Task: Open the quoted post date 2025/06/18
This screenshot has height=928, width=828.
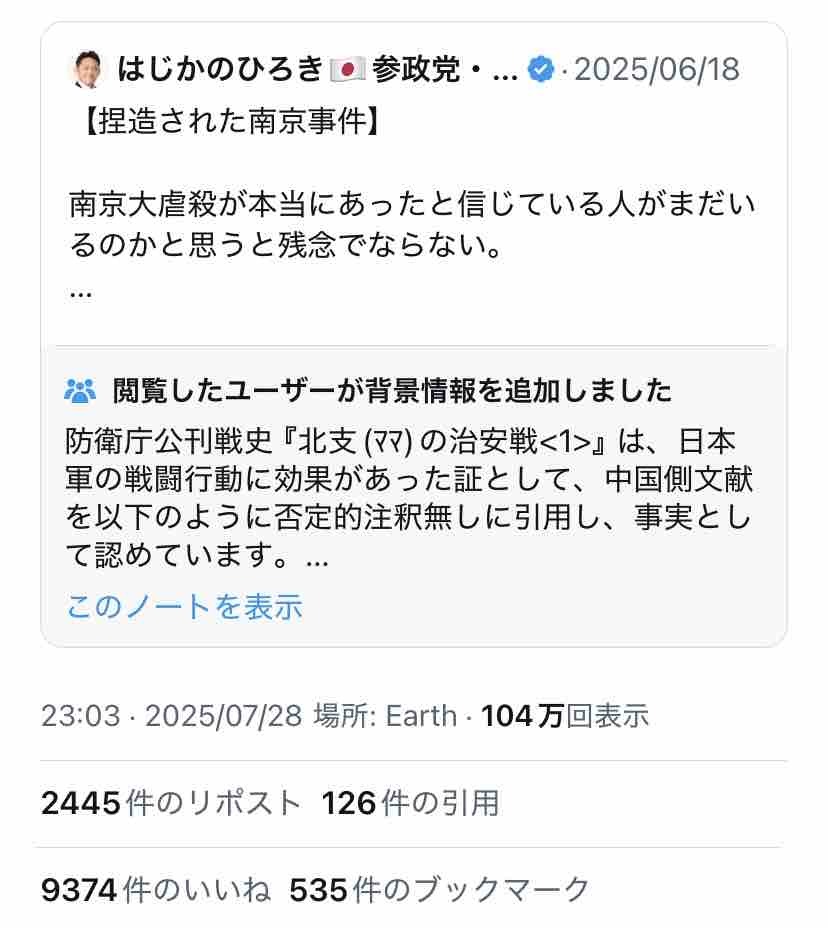Action: [x=656, y=71]
